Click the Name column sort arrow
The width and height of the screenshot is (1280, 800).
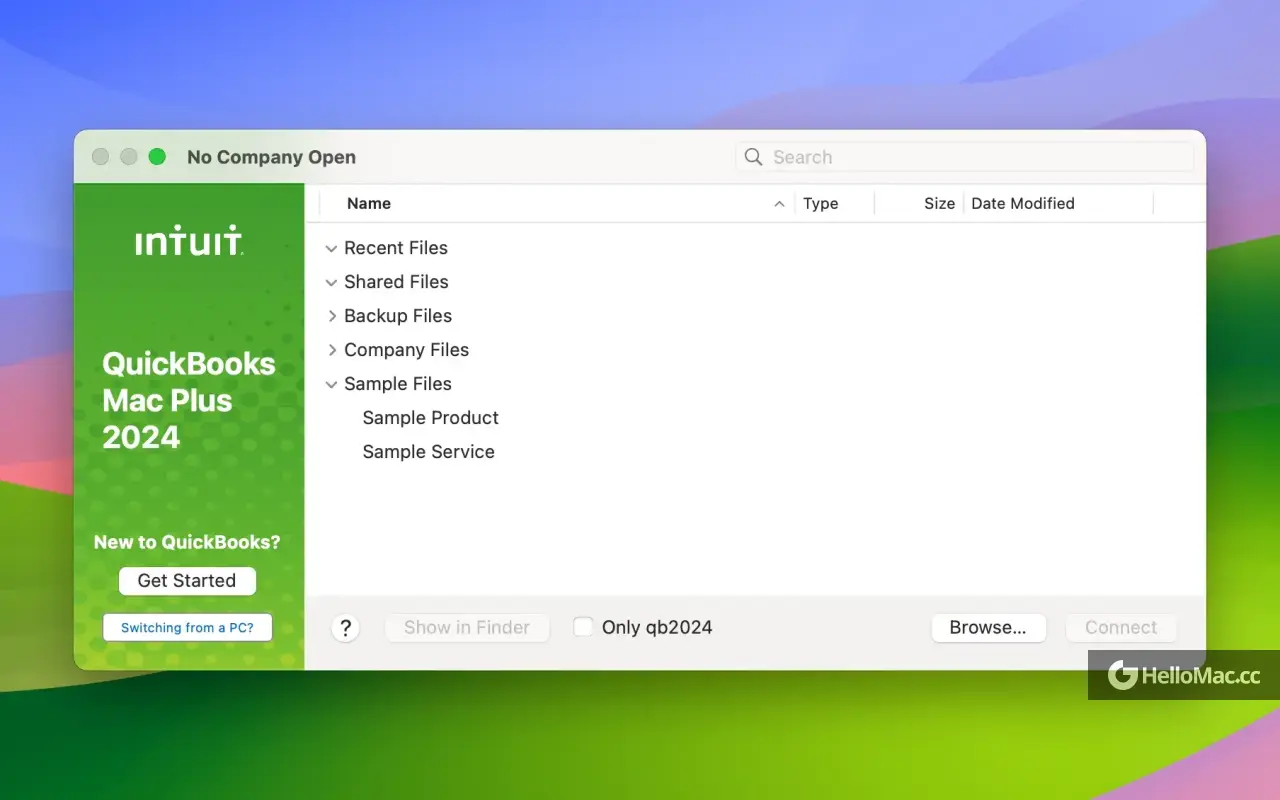[x=779, y=204]
